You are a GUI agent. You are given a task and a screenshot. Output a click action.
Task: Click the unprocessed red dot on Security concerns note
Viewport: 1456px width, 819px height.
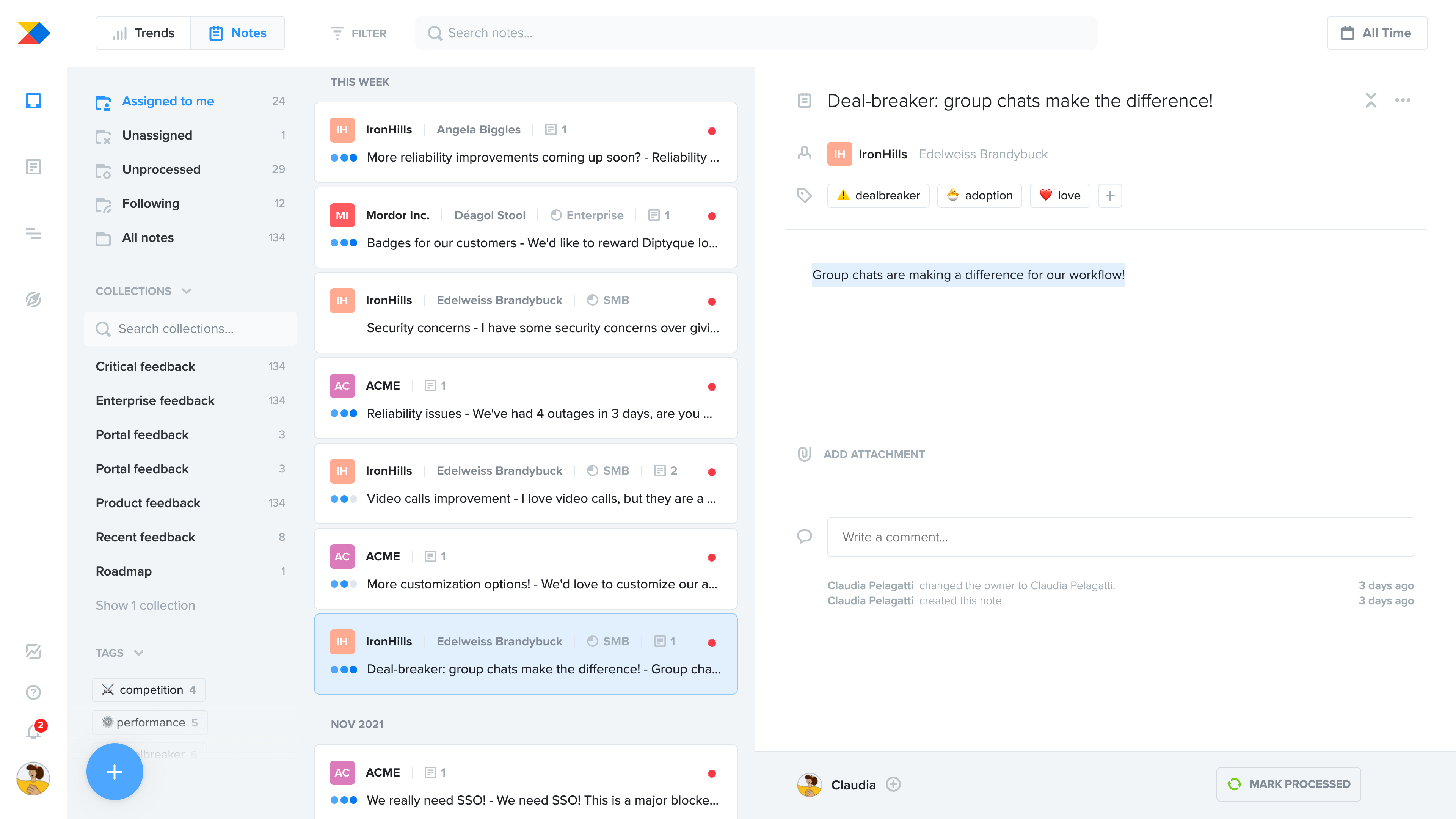pyautogui.click(x=712, y=301)
